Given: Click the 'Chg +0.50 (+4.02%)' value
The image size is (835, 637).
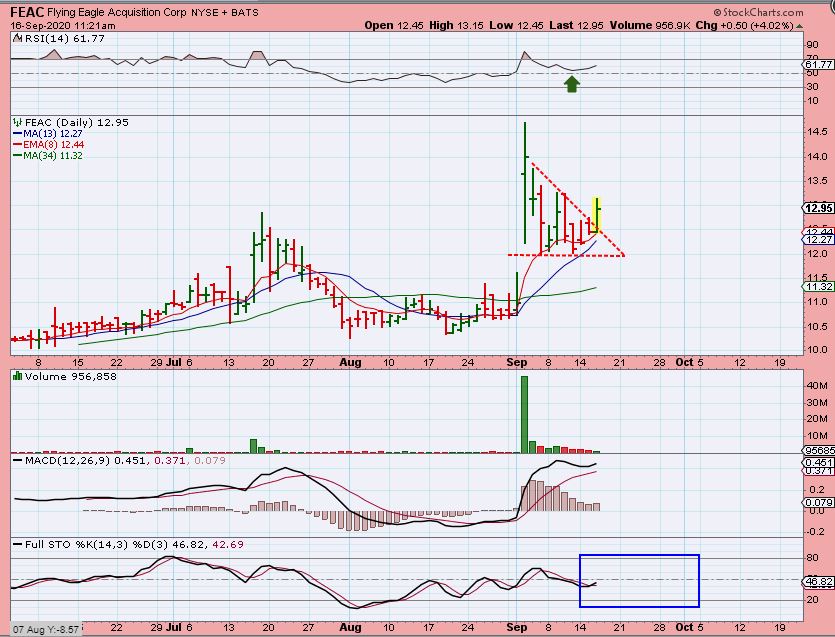Looking at the screenshot, I should [x=746, y=26].
